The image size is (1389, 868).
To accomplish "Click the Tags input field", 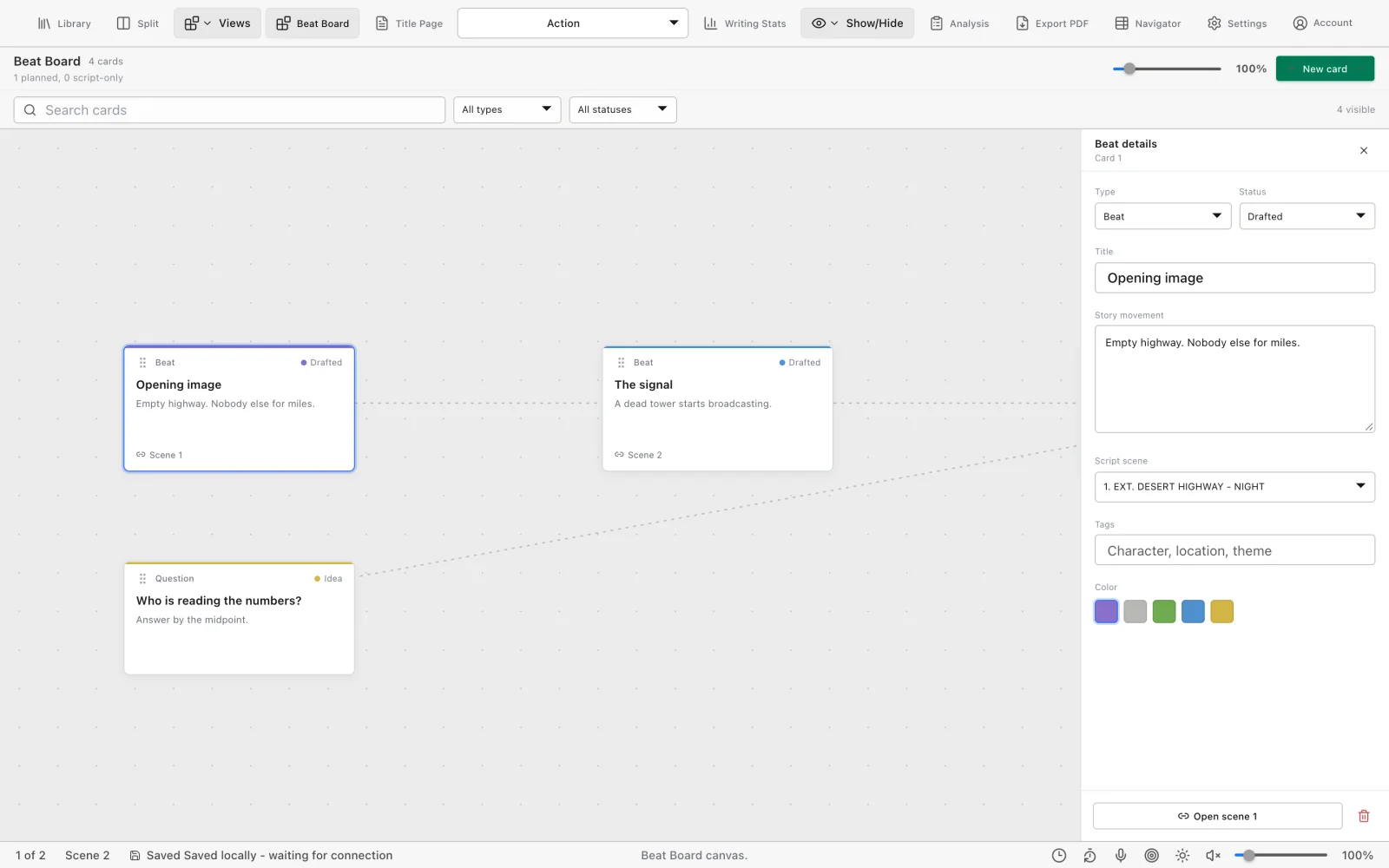I will pyautogui.click(x=1234, y=550).
